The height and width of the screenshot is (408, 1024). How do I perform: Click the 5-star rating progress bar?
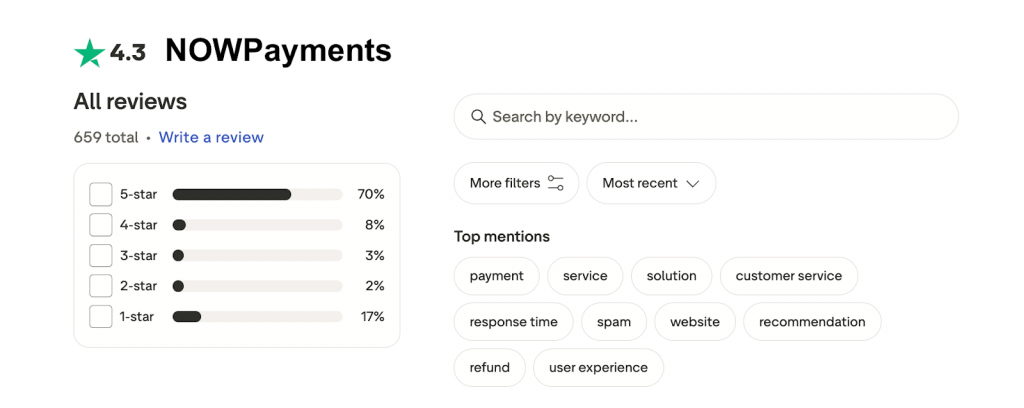257,194
